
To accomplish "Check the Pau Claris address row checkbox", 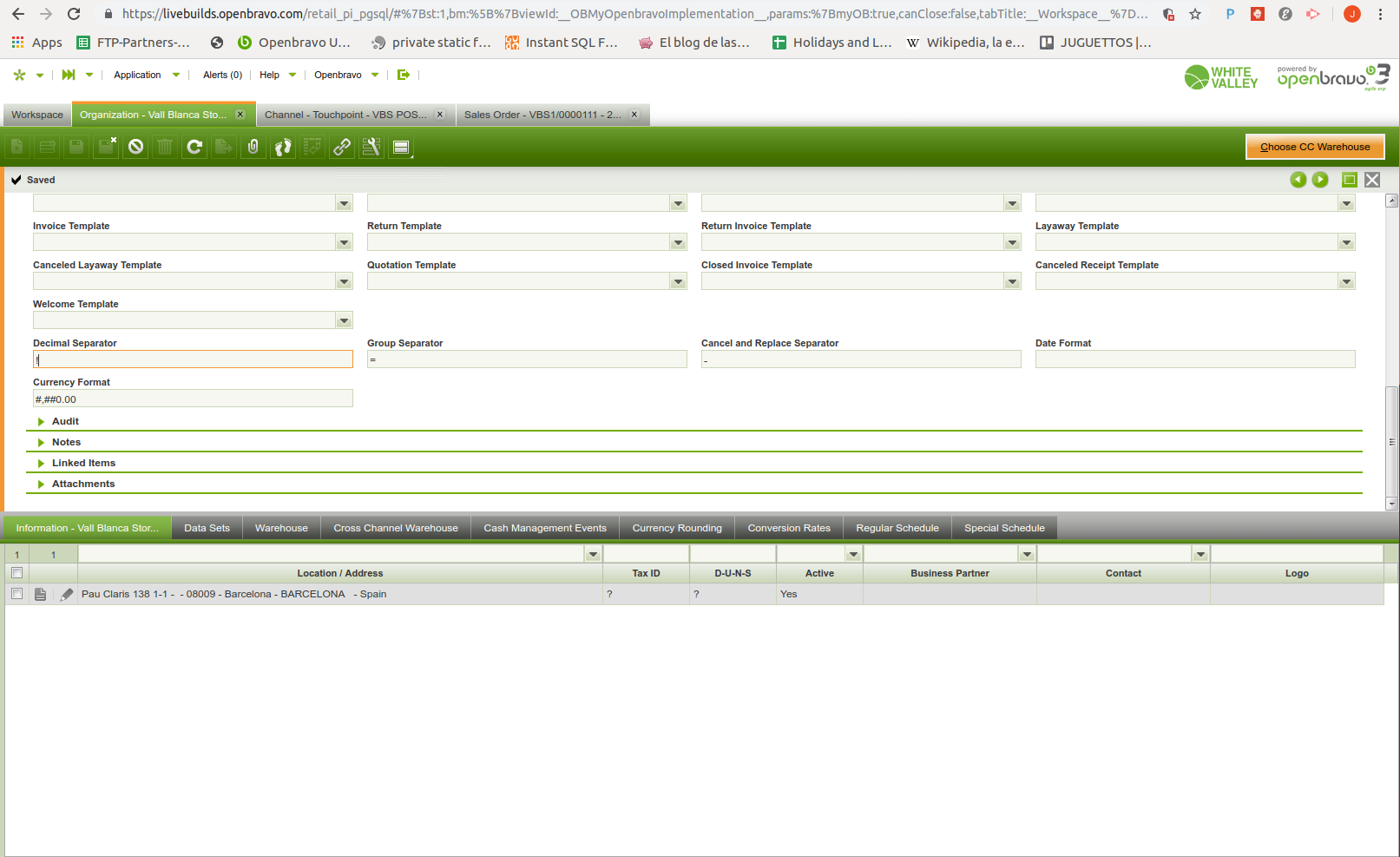I will click(x=16, y=594).
